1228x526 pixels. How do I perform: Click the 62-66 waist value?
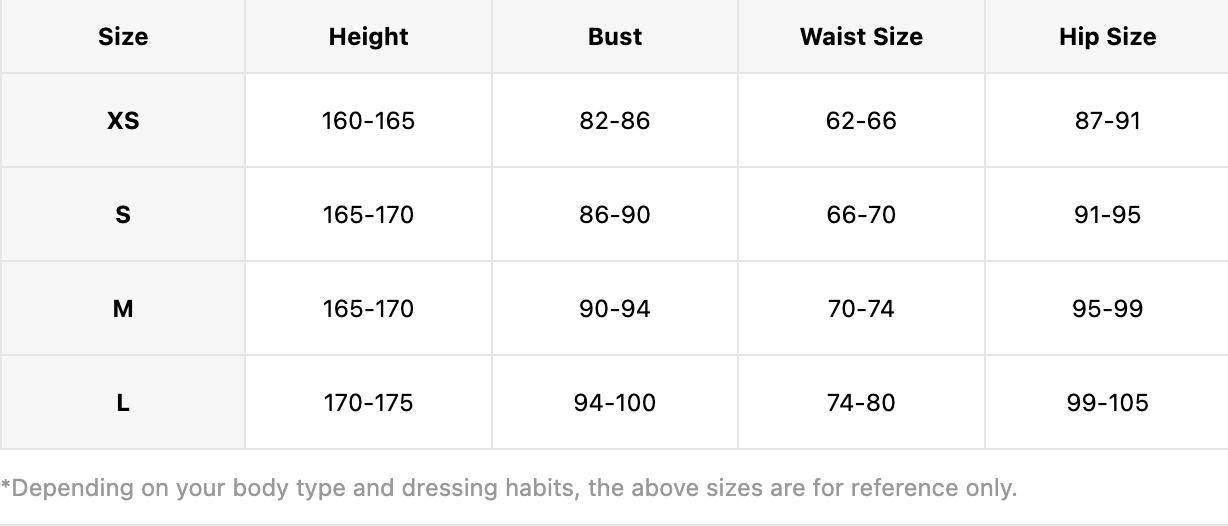coord(861,121)
